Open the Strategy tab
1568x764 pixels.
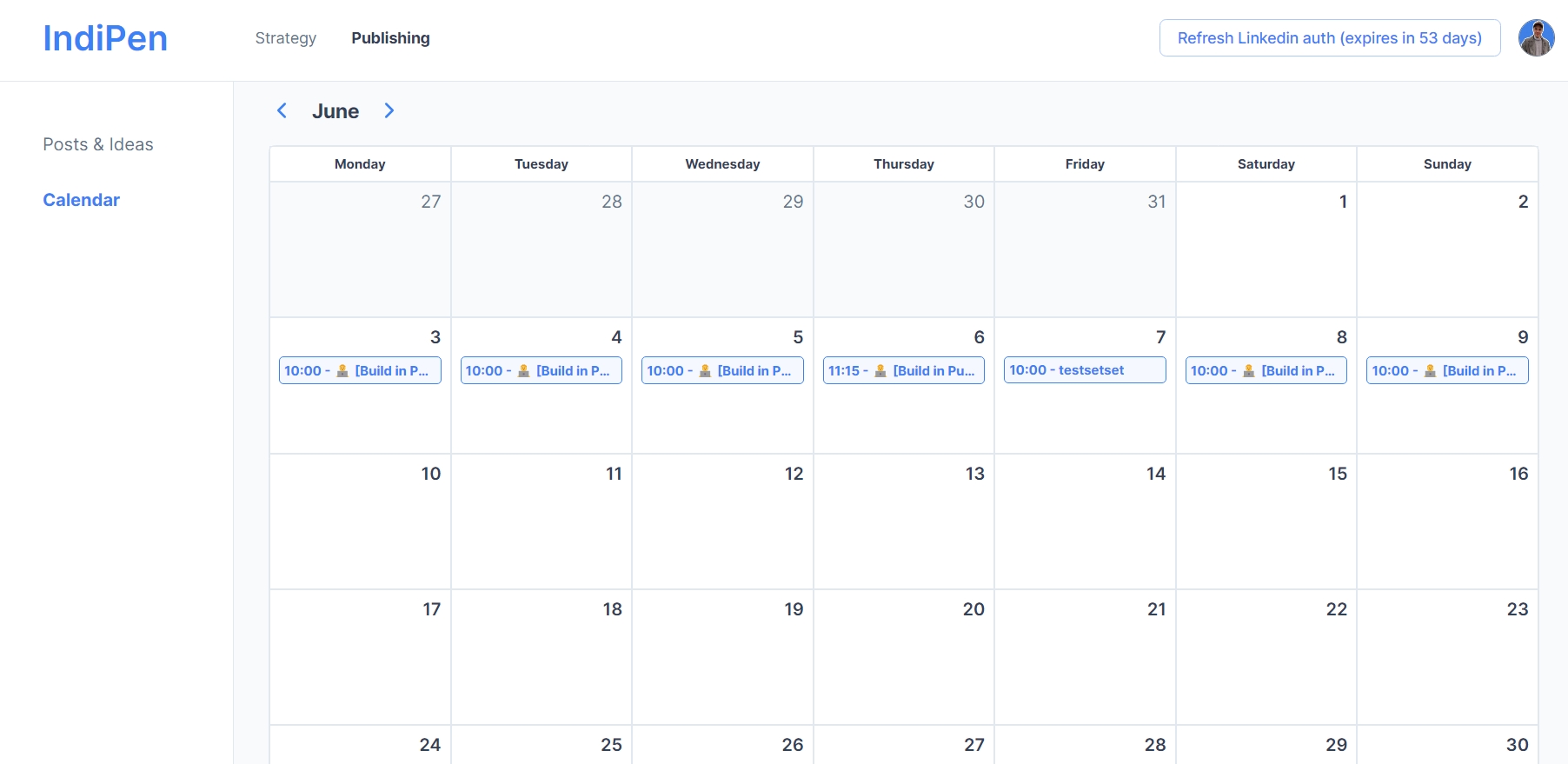tap(285, 38)
